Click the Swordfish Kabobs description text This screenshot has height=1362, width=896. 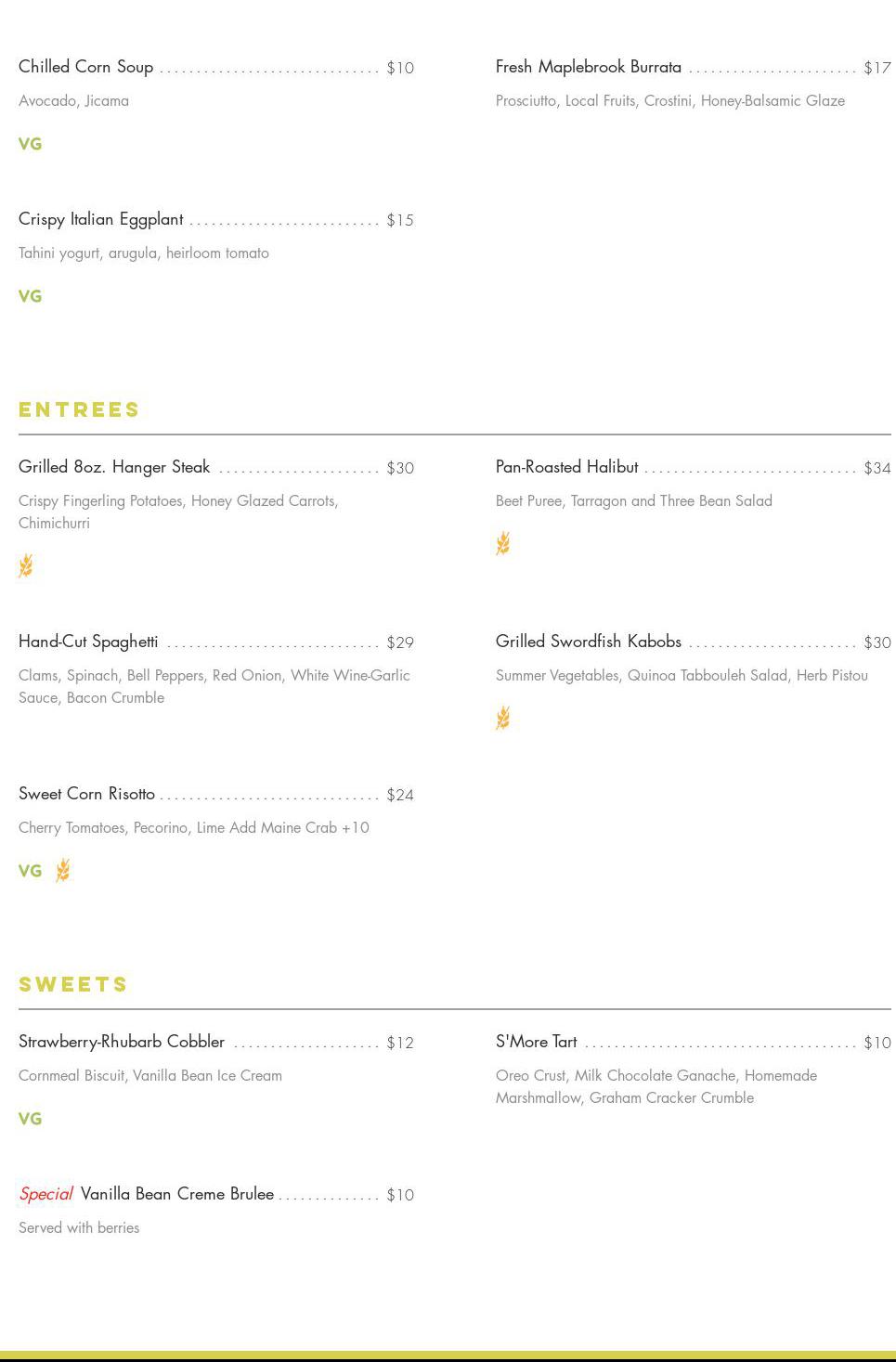pos(682,676)
